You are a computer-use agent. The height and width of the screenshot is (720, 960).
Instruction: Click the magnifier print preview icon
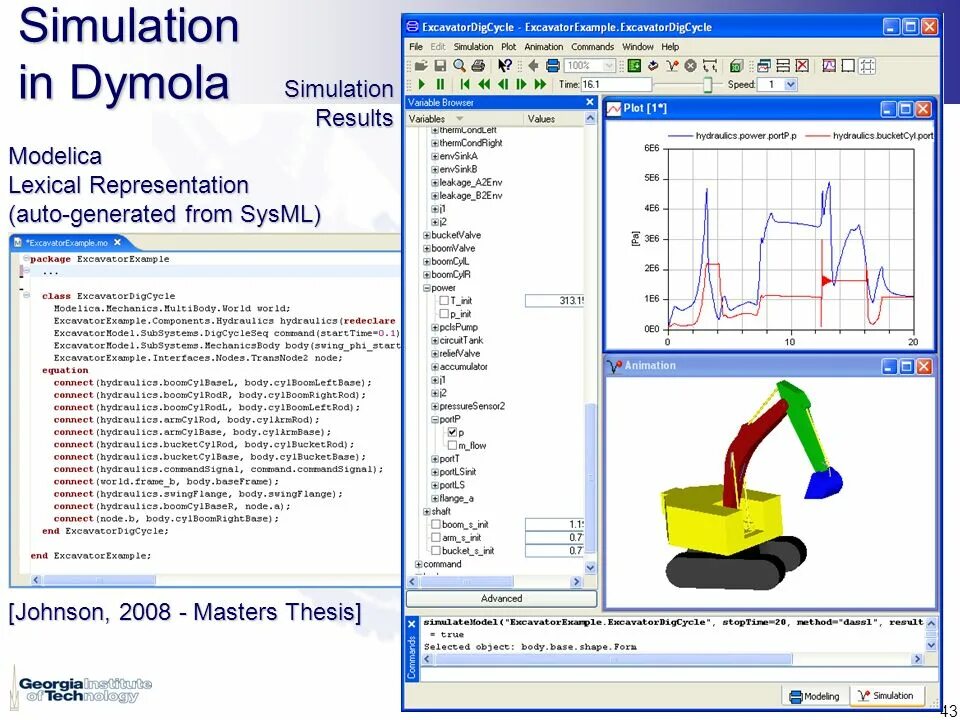(459, 66)
